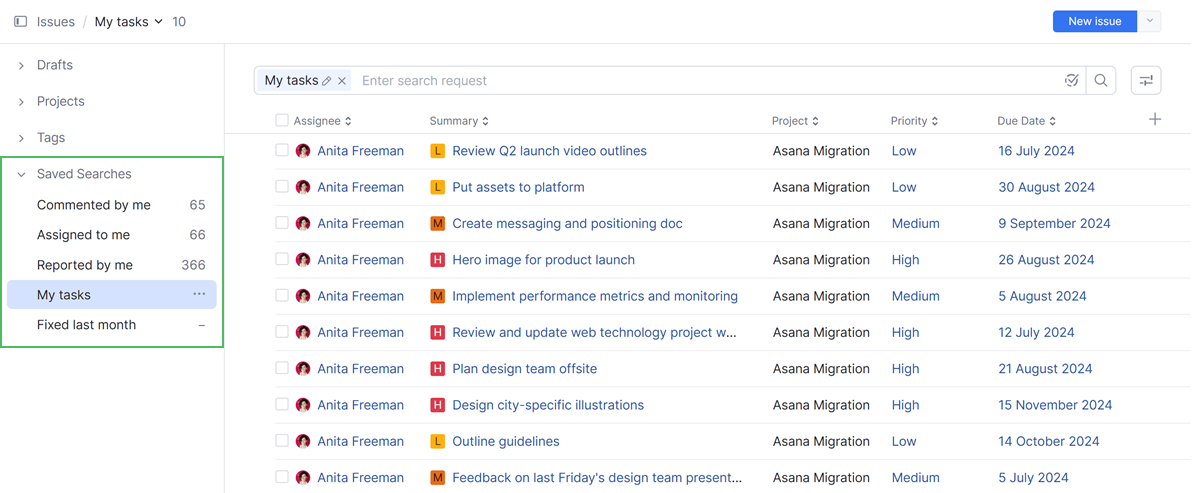This screenshot has width=1199, height=493.
Task: Click the New issue button
Action: tap(1094, 21)
